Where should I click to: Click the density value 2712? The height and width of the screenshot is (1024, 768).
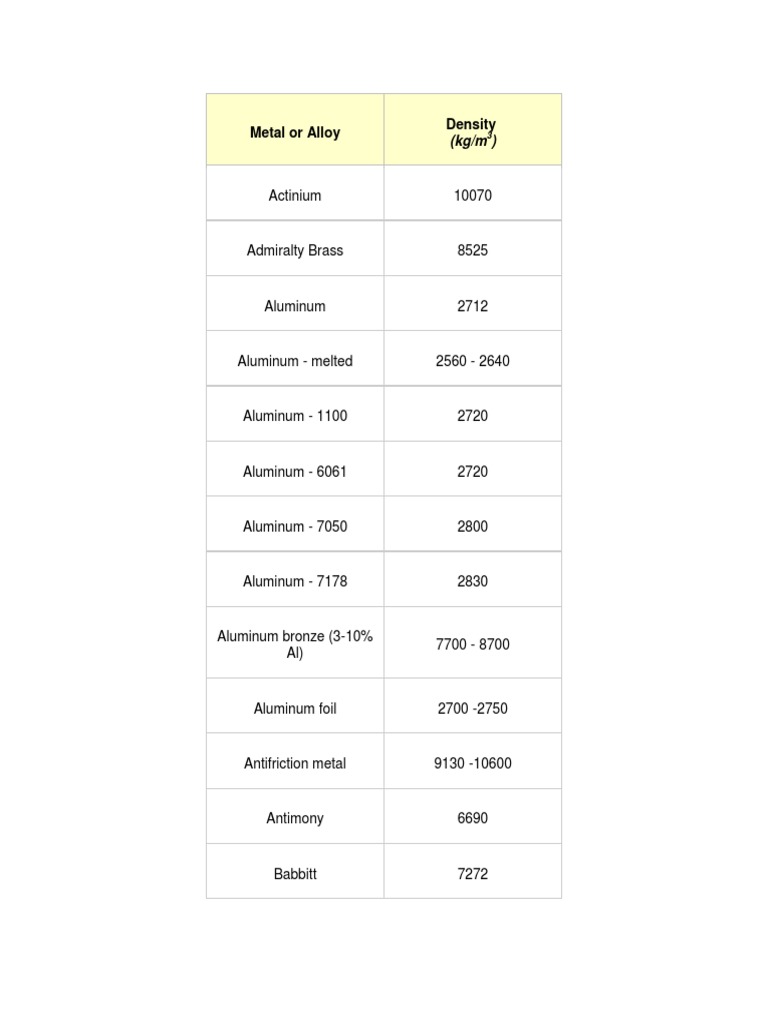coord(472,306)
